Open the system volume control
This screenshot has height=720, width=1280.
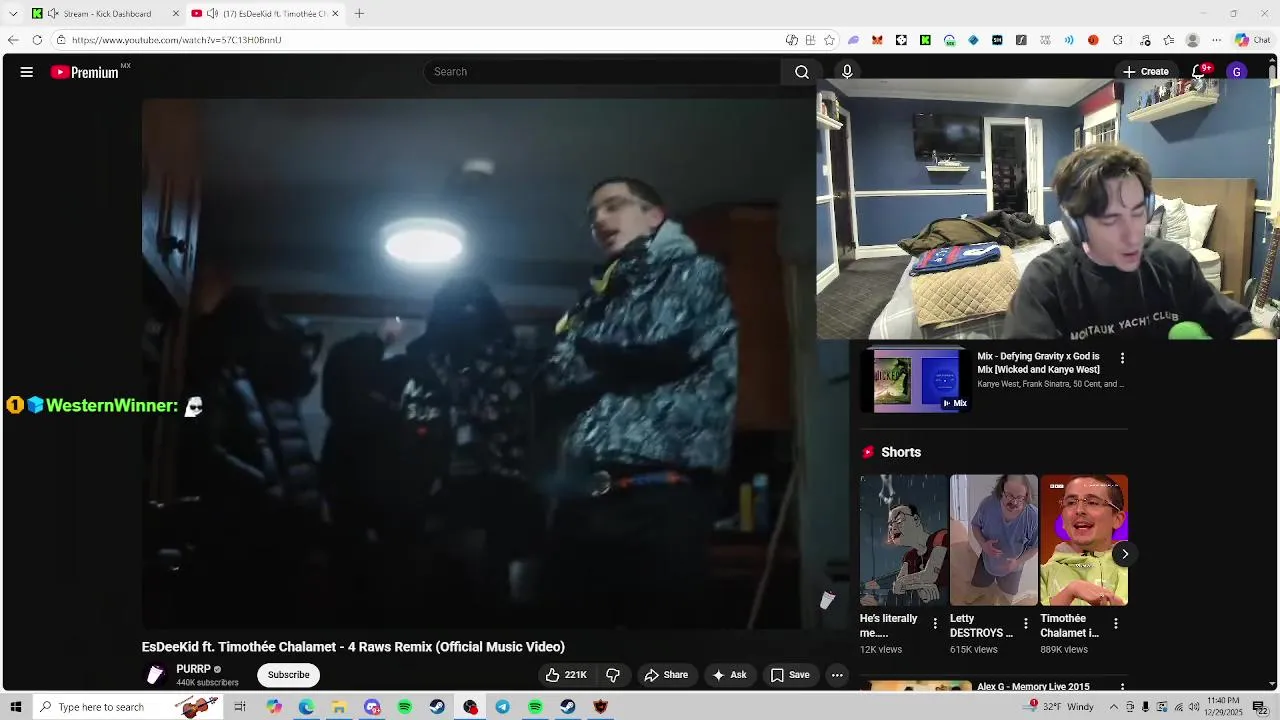coord(1194,707)
